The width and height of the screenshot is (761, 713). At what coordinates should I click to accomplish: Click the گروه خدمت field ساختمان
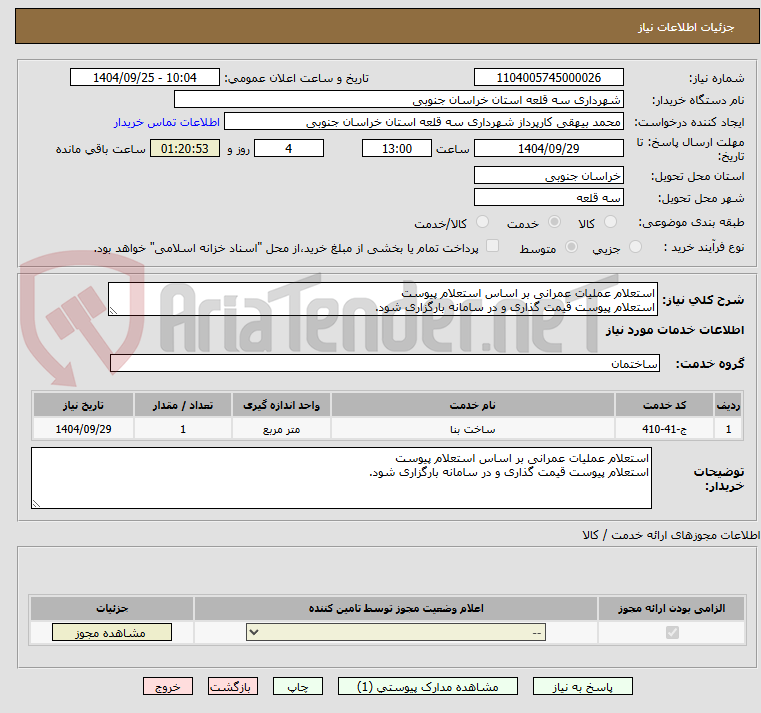(385, 363)
